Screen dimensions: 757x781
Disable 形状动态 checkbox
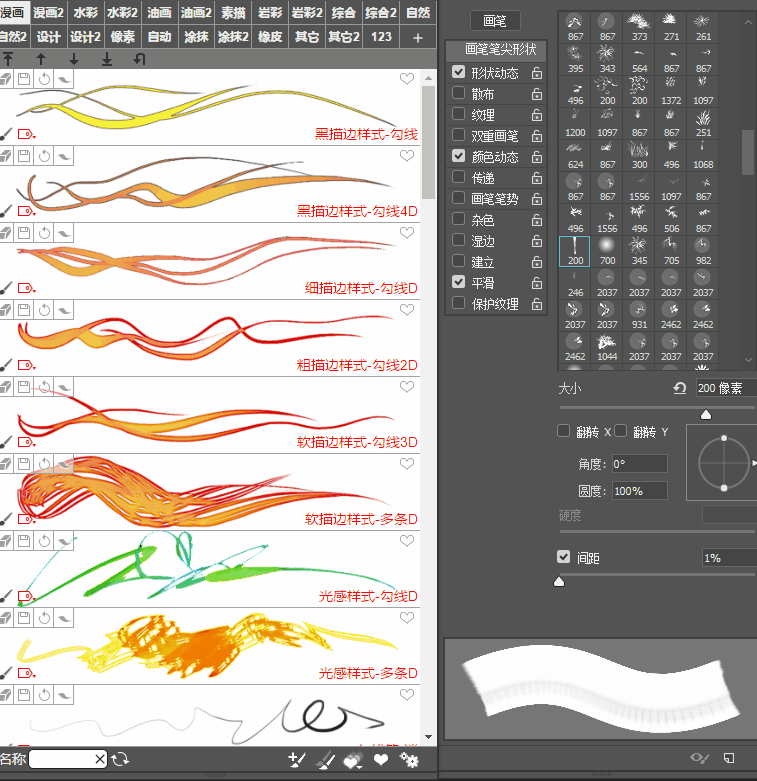458,72
